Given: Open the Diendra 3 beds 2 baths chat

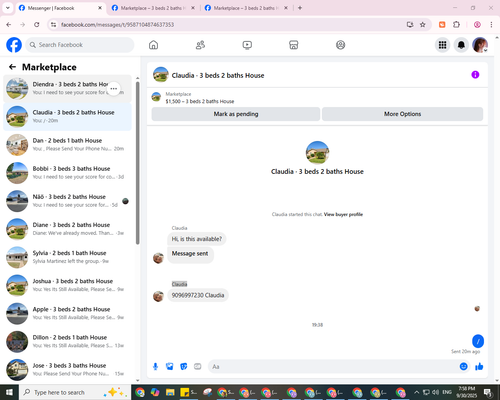Looking at the screenshot, I should [67, 89].
